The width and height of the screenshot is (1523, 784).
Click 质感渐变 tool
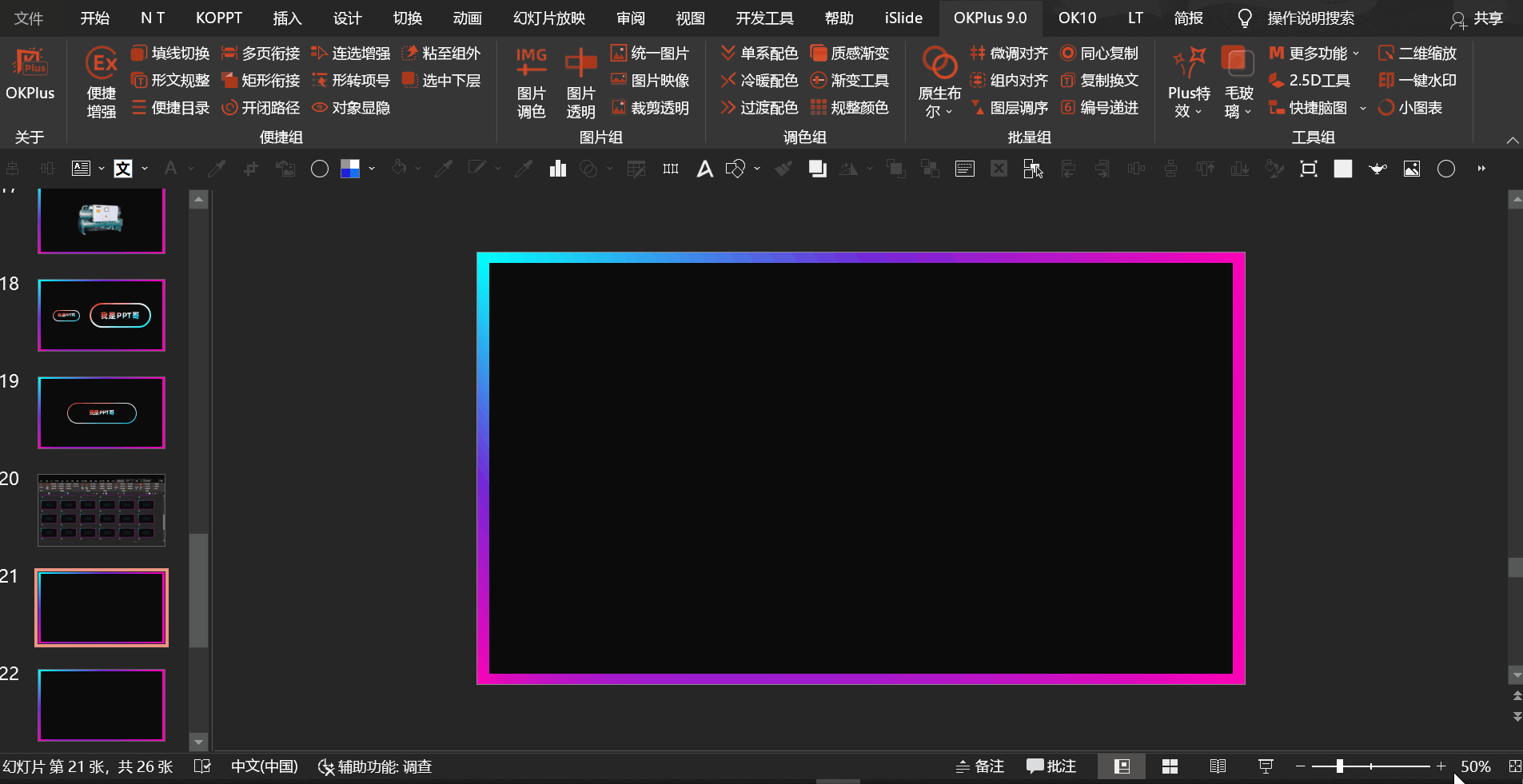(x=850, y=54)
